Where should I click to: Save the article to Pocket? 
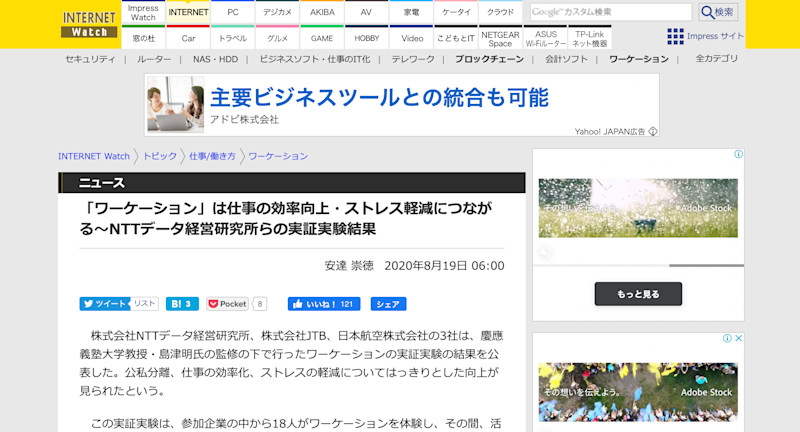227,304
